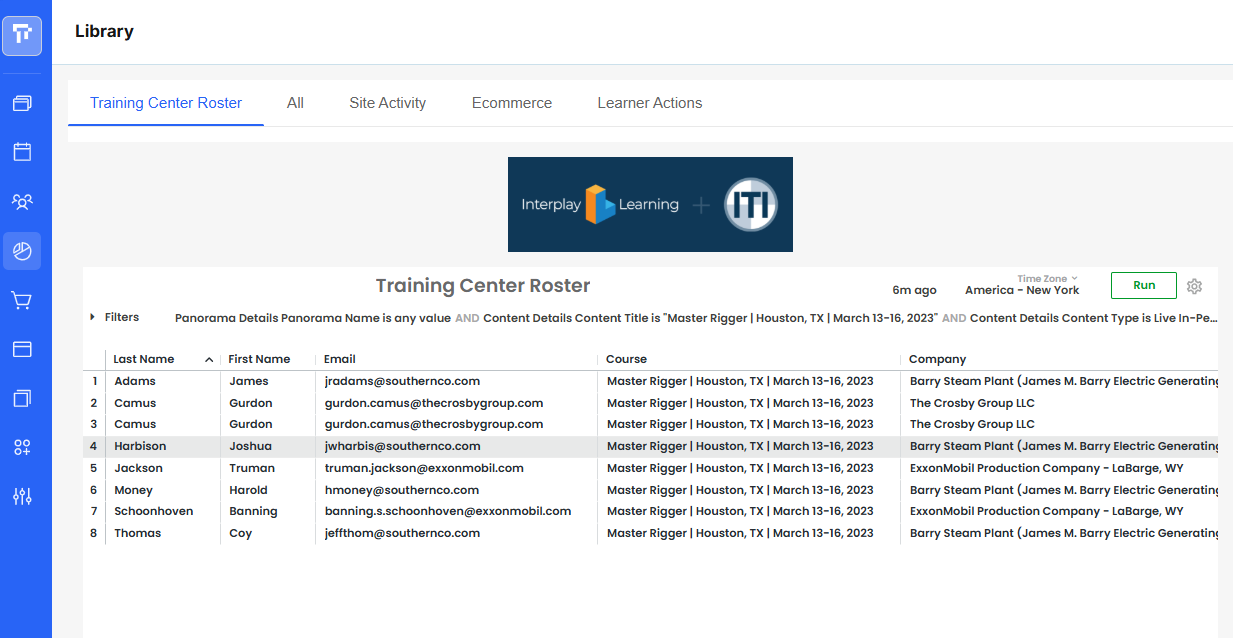Open the users group sidebar icon

22,201
